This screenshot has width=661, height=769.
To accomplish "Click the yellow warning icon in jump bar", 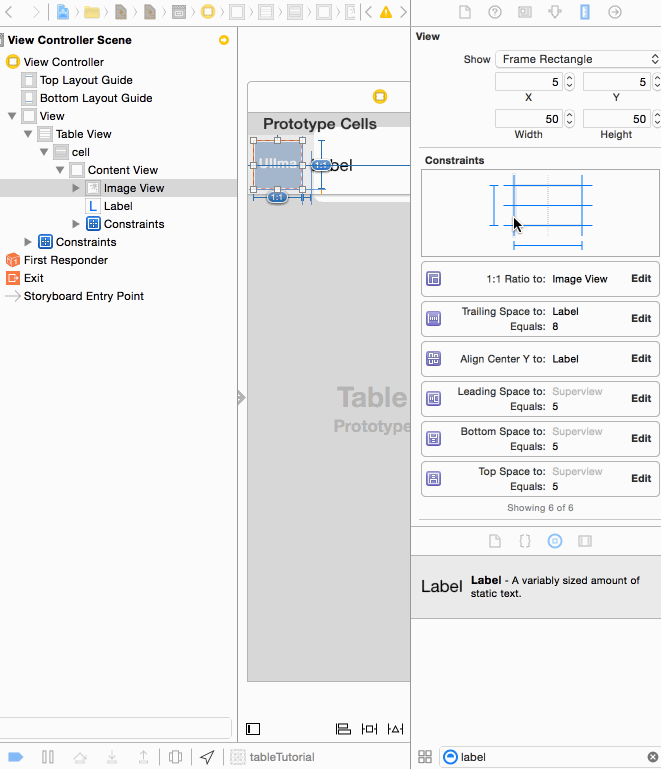I will click(386, 12).
